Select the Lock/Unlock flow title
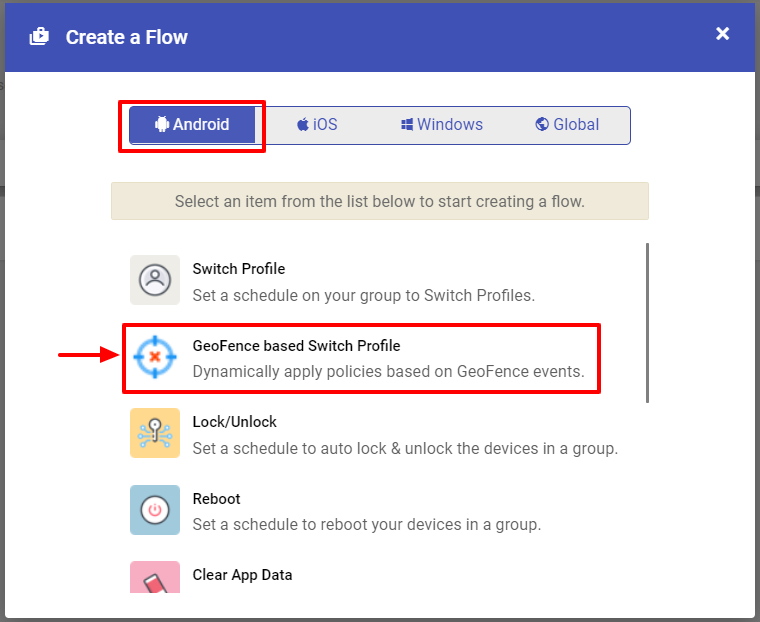Viewport: 760px width, 622px height. pyautogui.click(x=234, y=422)
